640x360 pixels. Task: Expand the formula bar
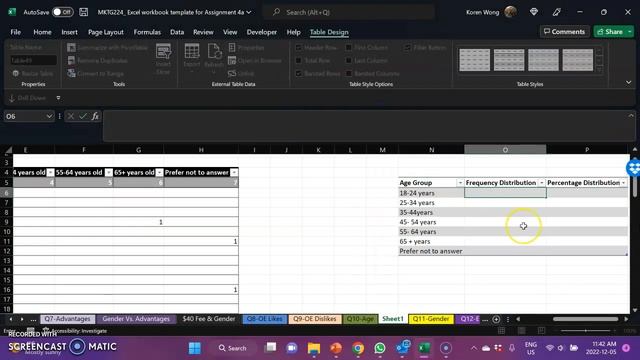[631, 116]
